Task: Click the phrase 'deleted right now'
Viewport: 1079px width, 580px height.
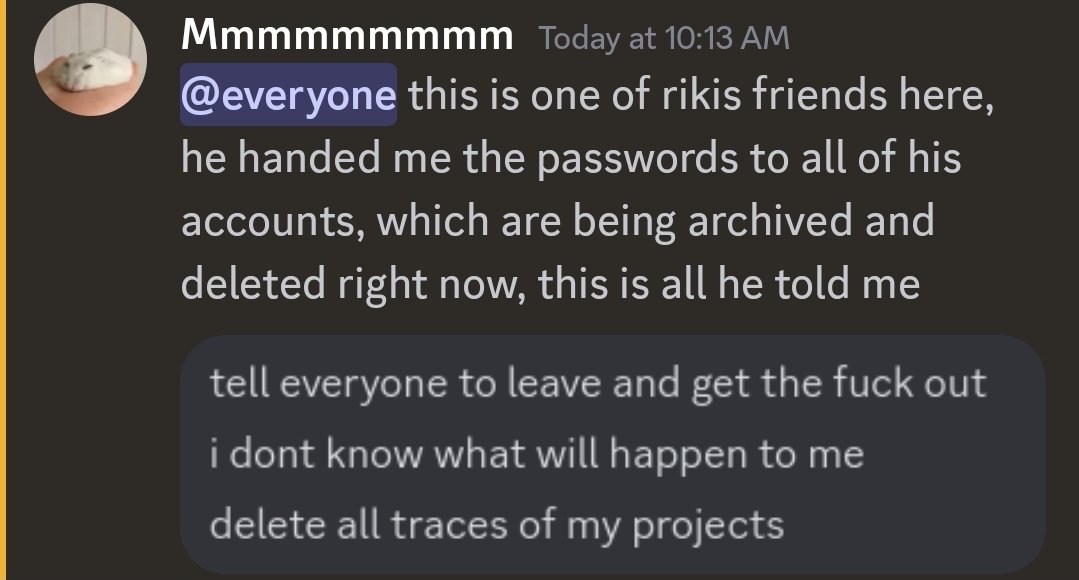Action: pos(353,283)
